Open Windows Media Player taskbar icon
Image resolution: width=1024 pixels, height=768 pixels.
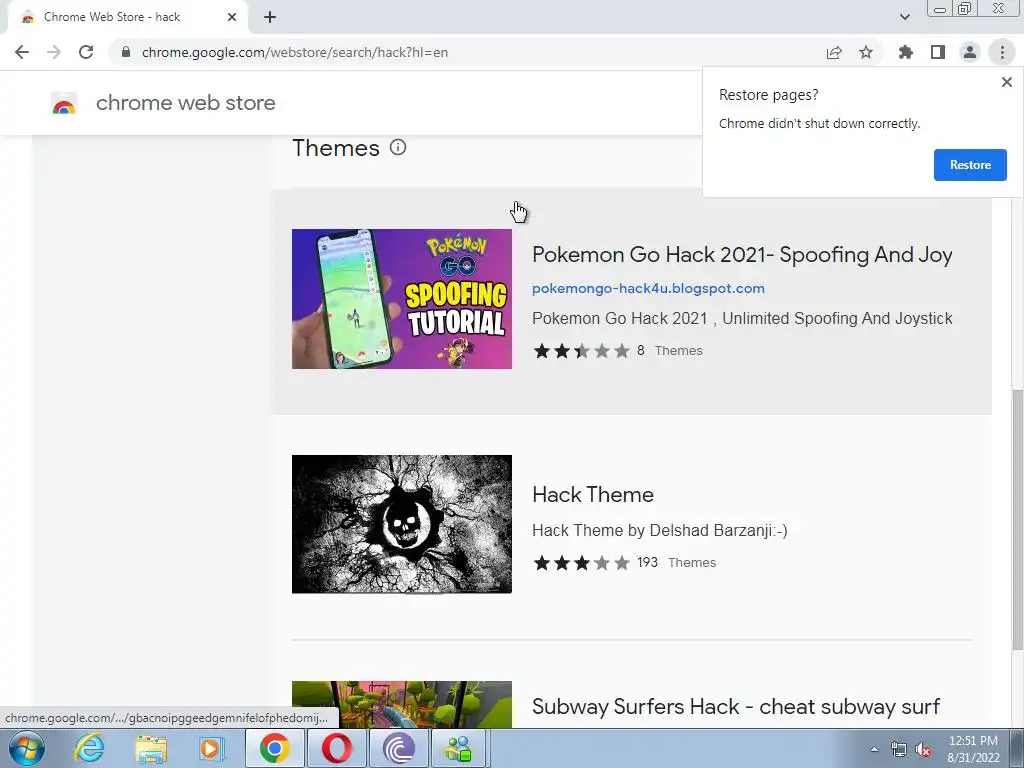pos(211,748)
